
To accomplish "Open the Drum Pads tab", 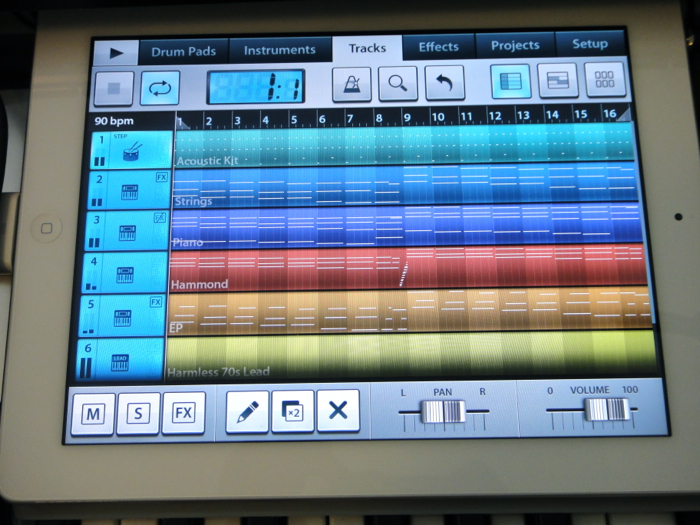I will pyautogui.click(x=183, y=51).
